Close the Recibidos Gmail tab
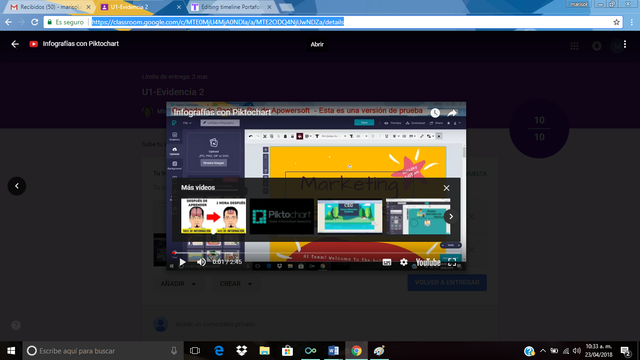This screenshot has height=360, width=640. coord(88,7)
